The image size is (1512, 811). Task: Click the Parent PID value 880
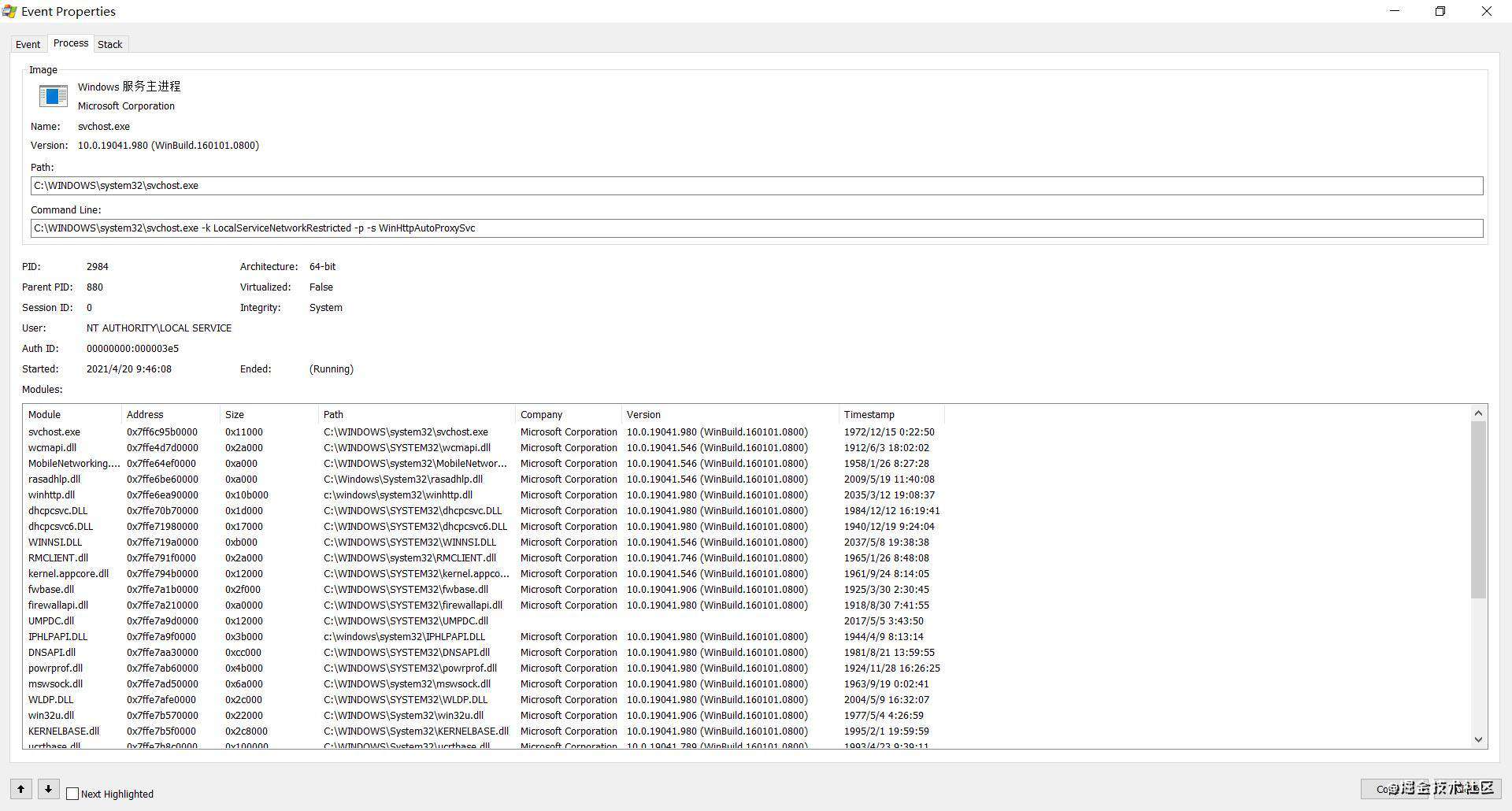(94, 287)
